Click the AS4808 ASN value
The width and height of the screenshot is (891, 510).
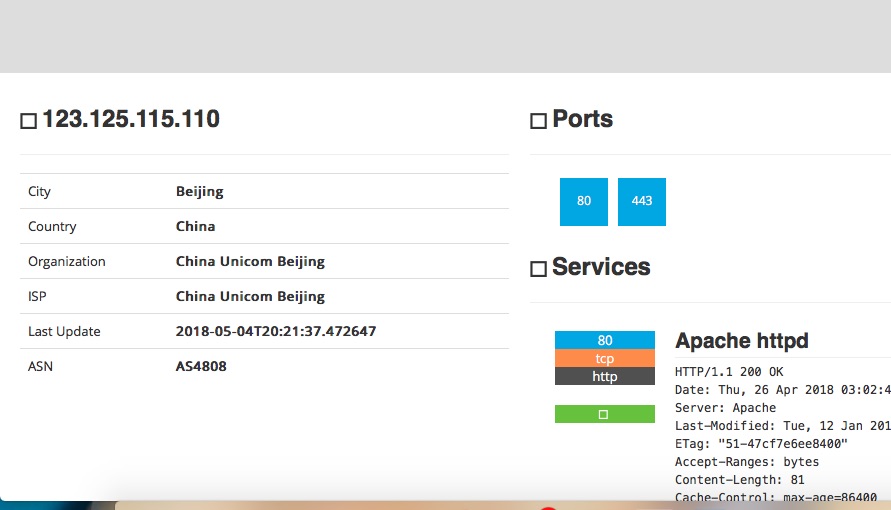(201, 366)
